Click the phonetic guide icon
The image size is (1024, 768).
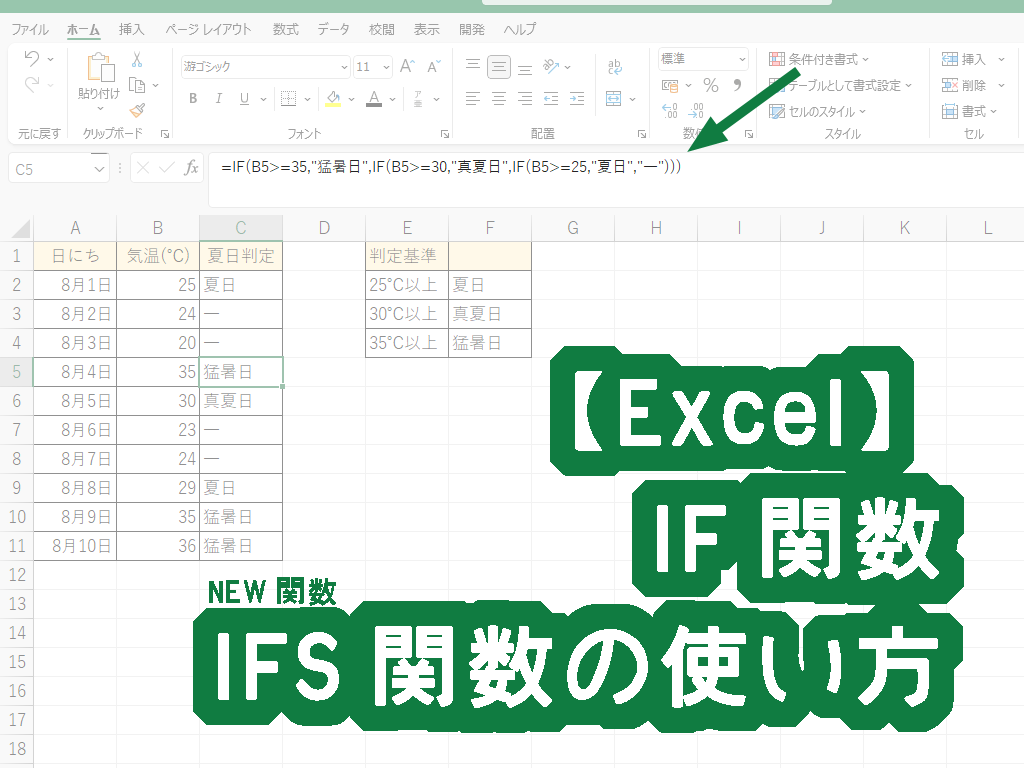coord(418,99)
